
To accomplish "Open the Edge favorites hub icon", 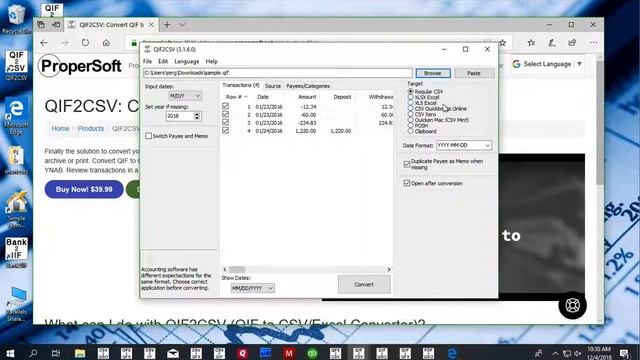I will click(x=531, y=42).
